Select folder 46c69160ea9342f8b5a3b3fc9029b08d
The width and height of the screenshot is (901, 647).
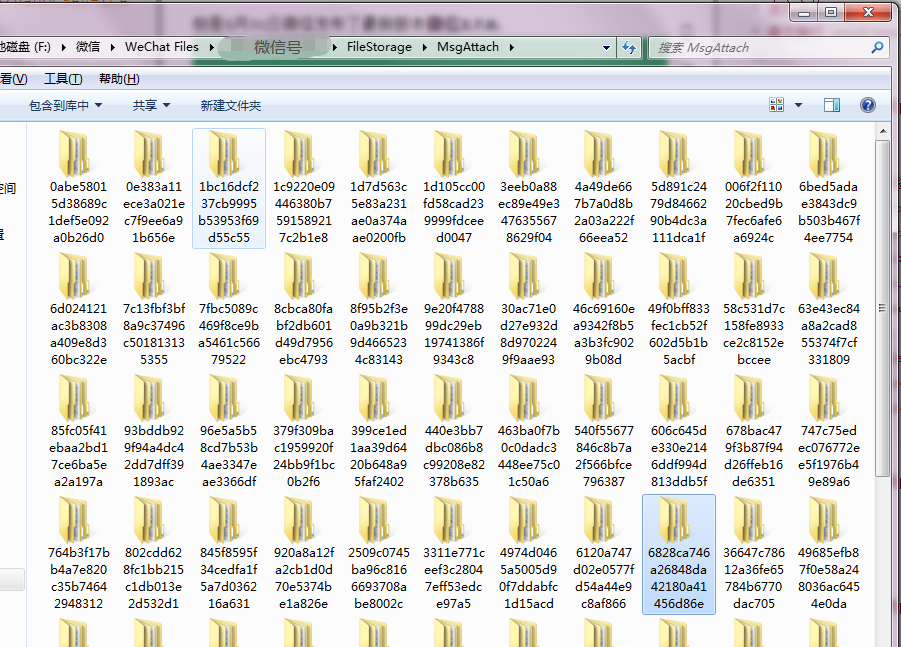[x=603, y=310]
